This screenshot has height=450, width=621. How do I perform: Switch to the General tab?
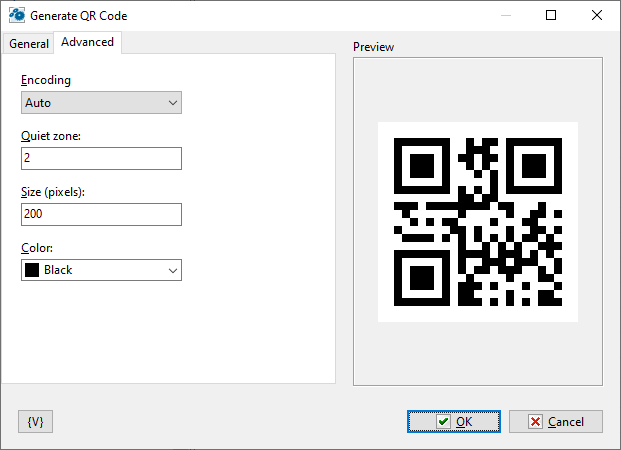(29, 44)
